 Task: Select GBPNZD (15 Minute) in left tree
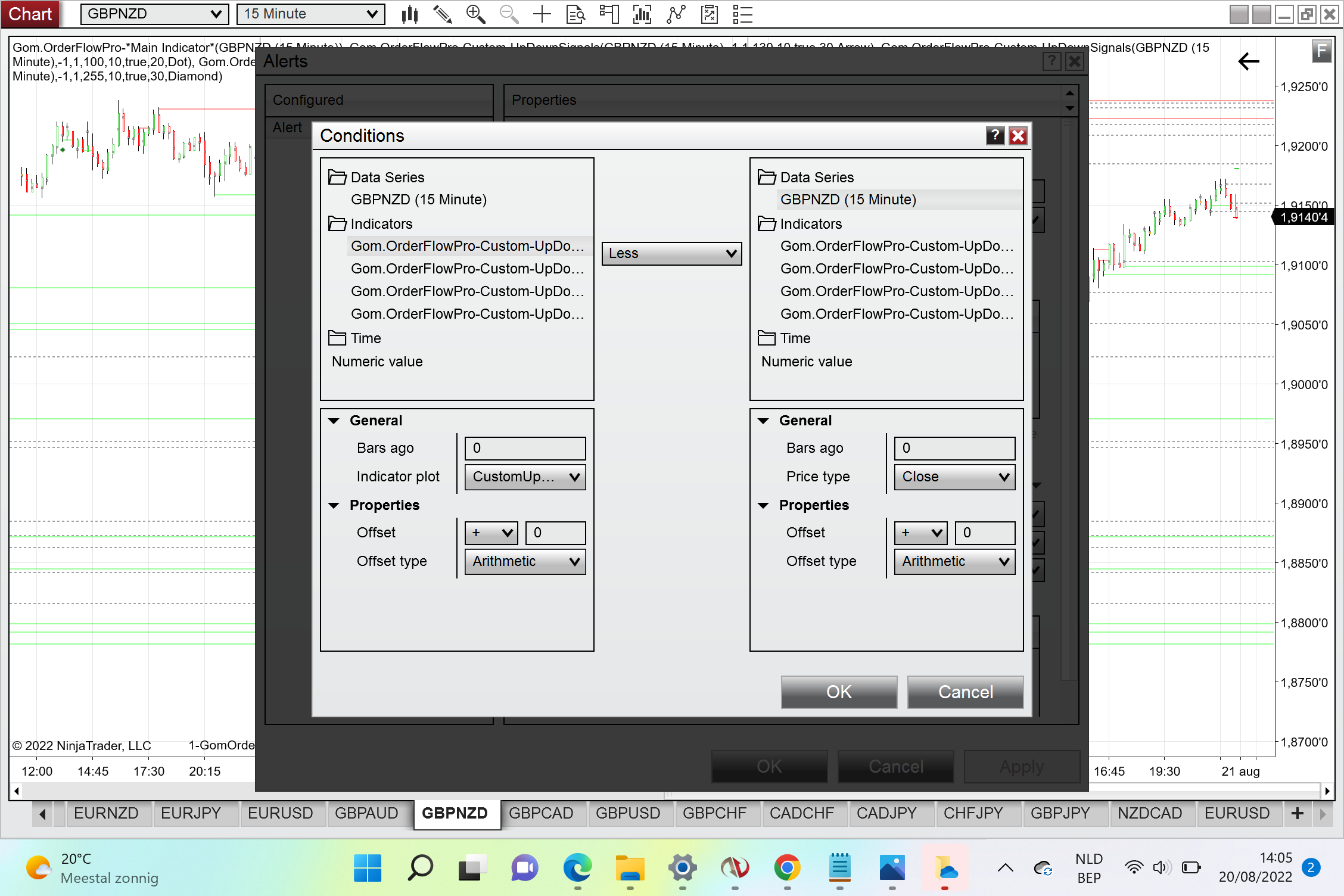pos(419,200)
